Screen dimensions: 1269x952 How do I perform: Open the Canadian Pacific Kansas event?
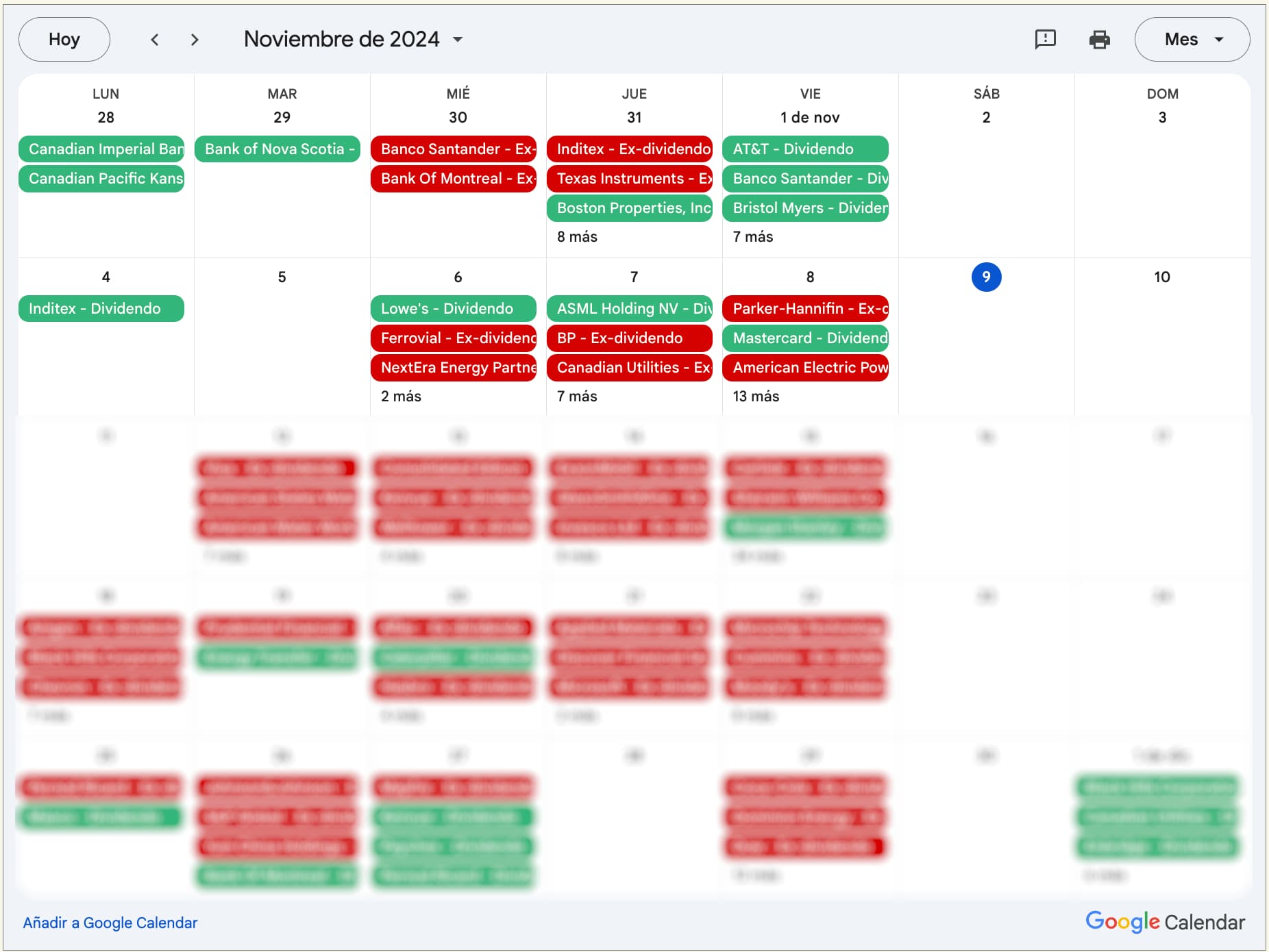[101, 178]
